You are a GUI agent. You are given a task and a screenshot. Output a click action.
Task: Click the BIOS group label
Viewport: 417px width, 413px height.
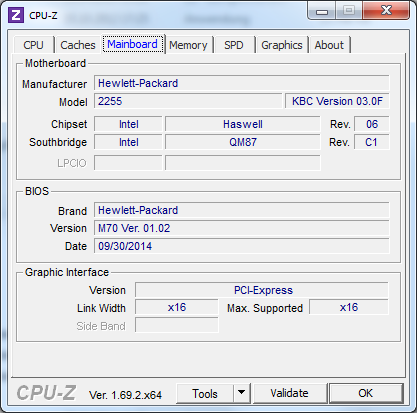click(37, 191)
